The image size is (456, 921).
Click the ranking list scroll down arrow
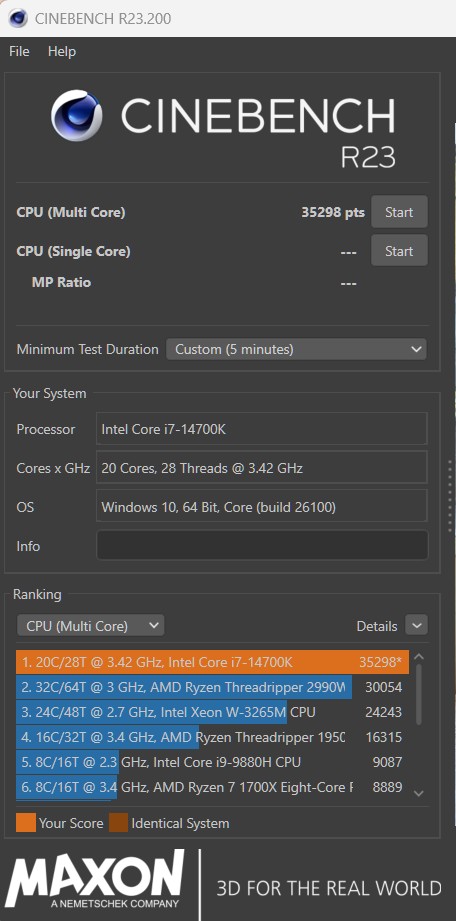418,793
